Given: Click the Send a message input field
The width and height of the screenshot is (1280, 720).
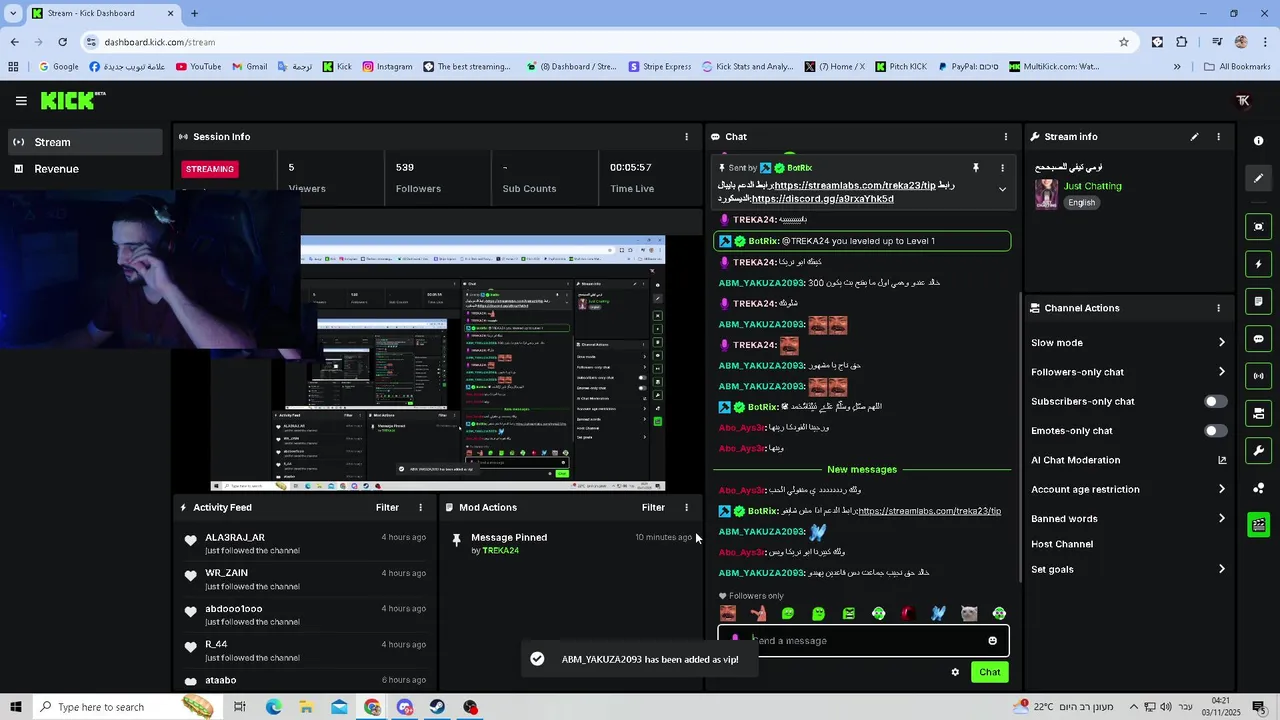Looking at the screenshot, I should click(864, 641).
